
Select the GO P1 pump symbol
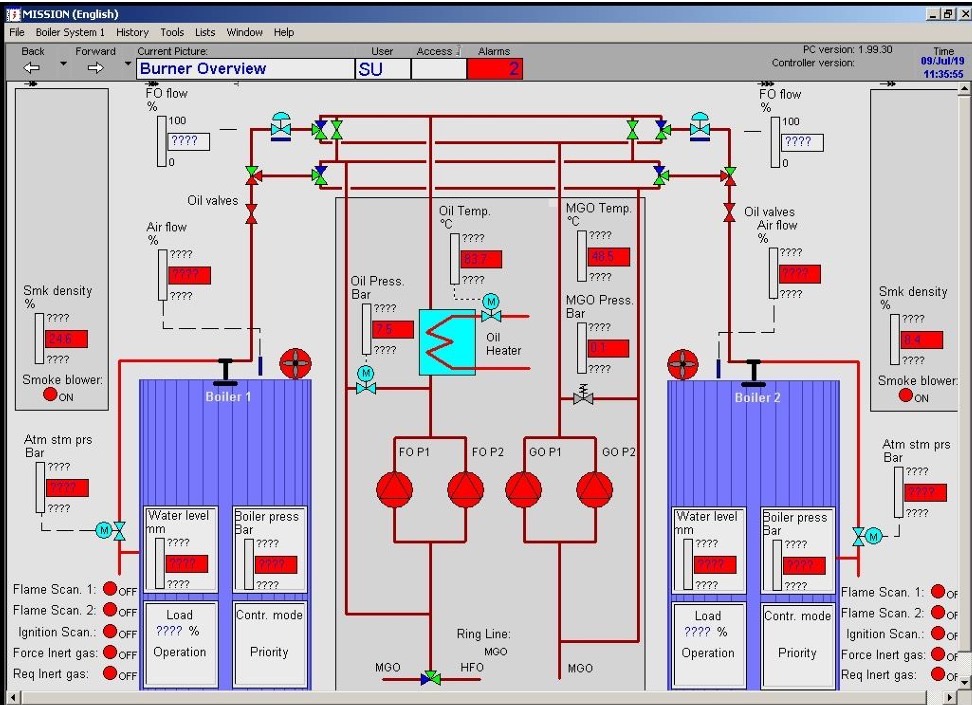tap(524, 489)
